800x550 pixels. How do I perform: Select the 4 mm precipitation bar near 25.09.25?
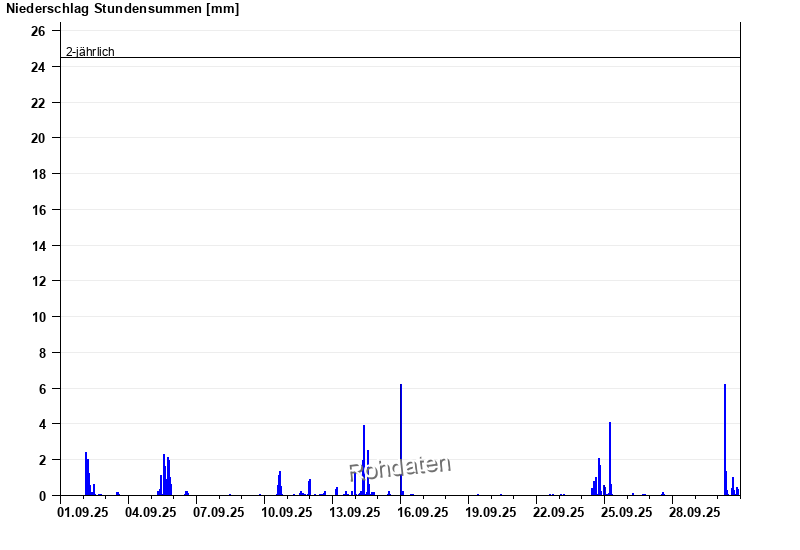click(x=609, y=460)
